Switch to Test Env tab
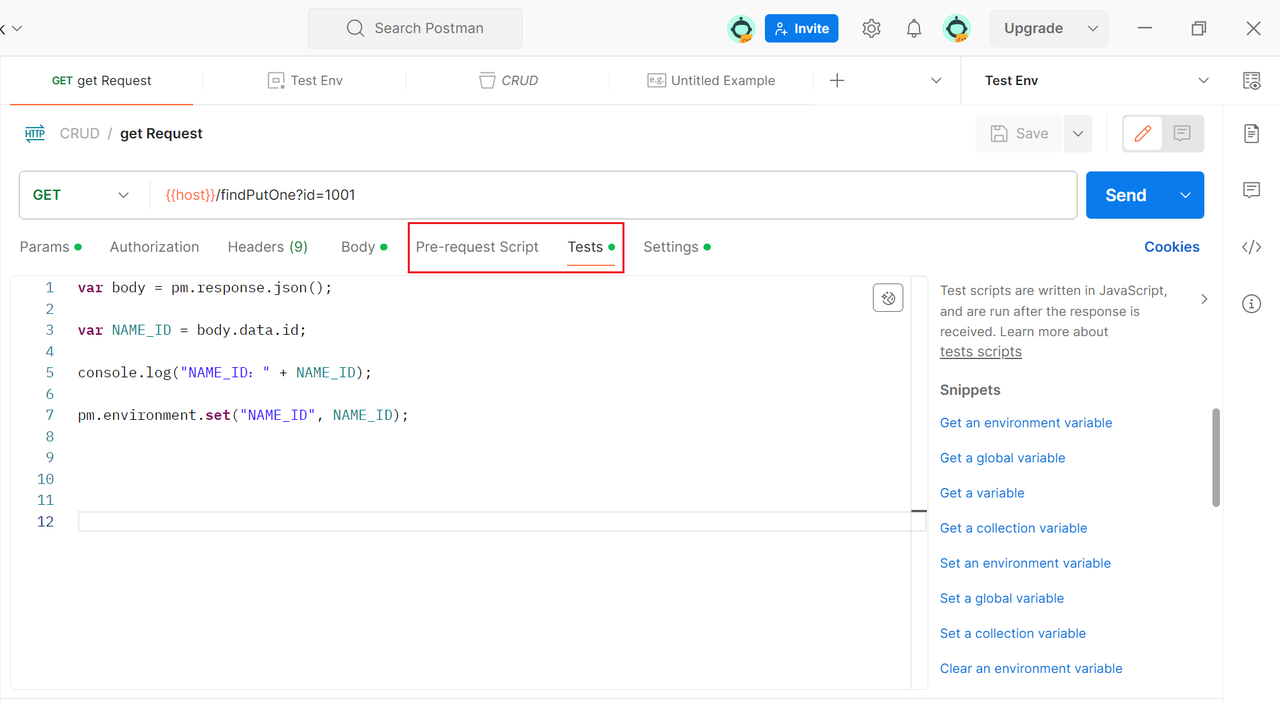This screenshot has height=704, width=1280. pos(305,80)
